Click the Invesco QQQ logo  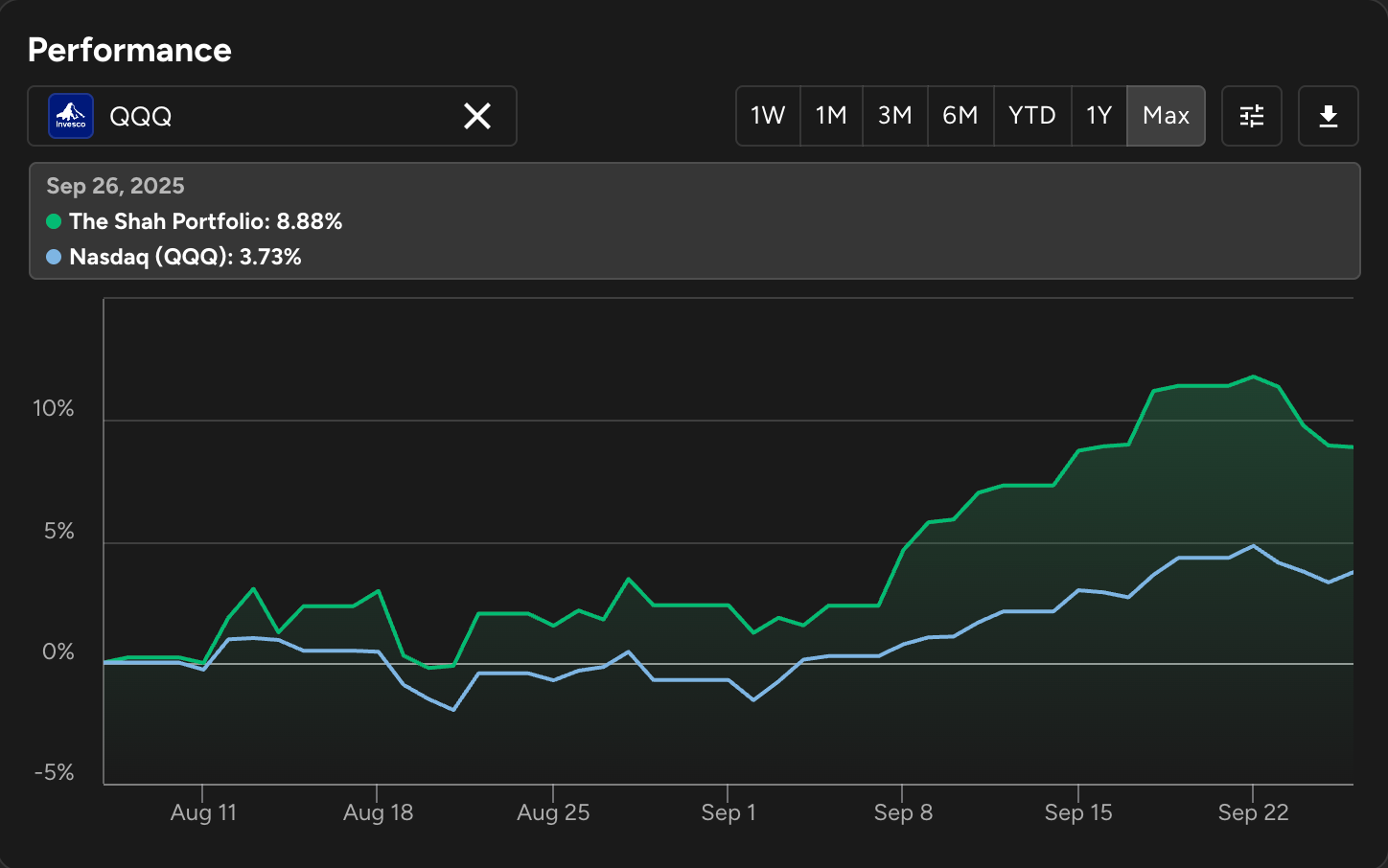point(71,116)
